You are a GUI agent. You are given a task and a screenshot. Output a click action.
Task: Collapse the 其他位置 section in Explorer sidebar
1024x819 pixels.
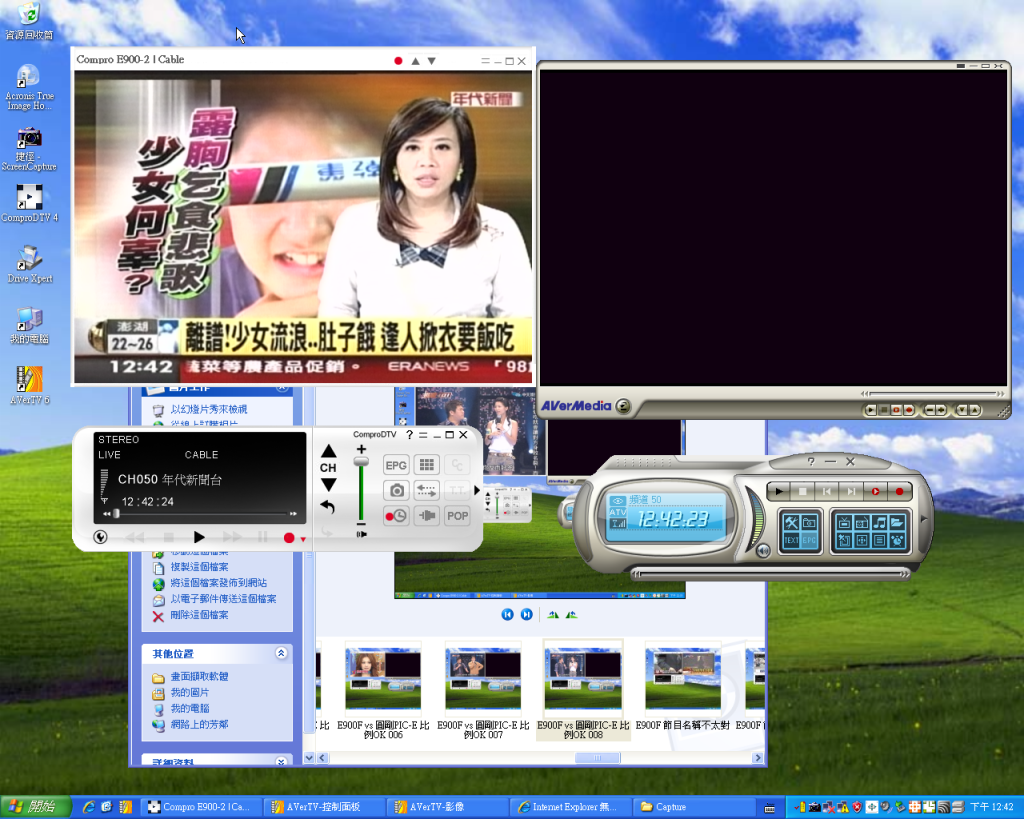point(281,653)
